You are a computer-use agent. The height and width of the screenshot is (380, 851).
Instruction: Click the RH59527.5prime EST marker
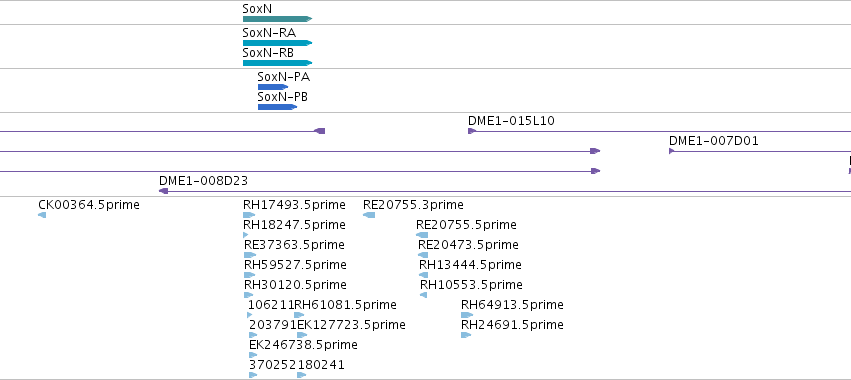(x=250, y=275)
